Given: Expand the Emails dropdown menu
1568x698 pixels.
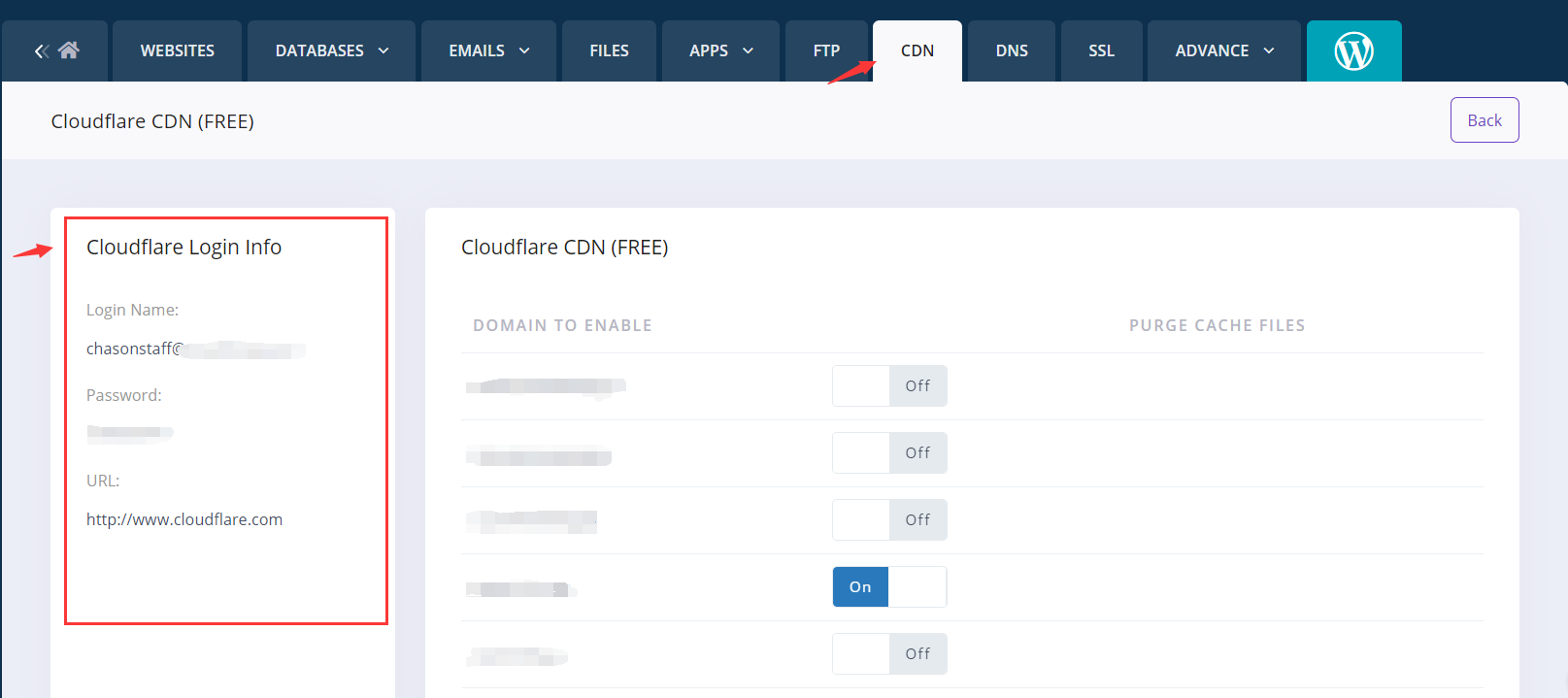Looking at the screenshot, I should [x=488, y=50].
